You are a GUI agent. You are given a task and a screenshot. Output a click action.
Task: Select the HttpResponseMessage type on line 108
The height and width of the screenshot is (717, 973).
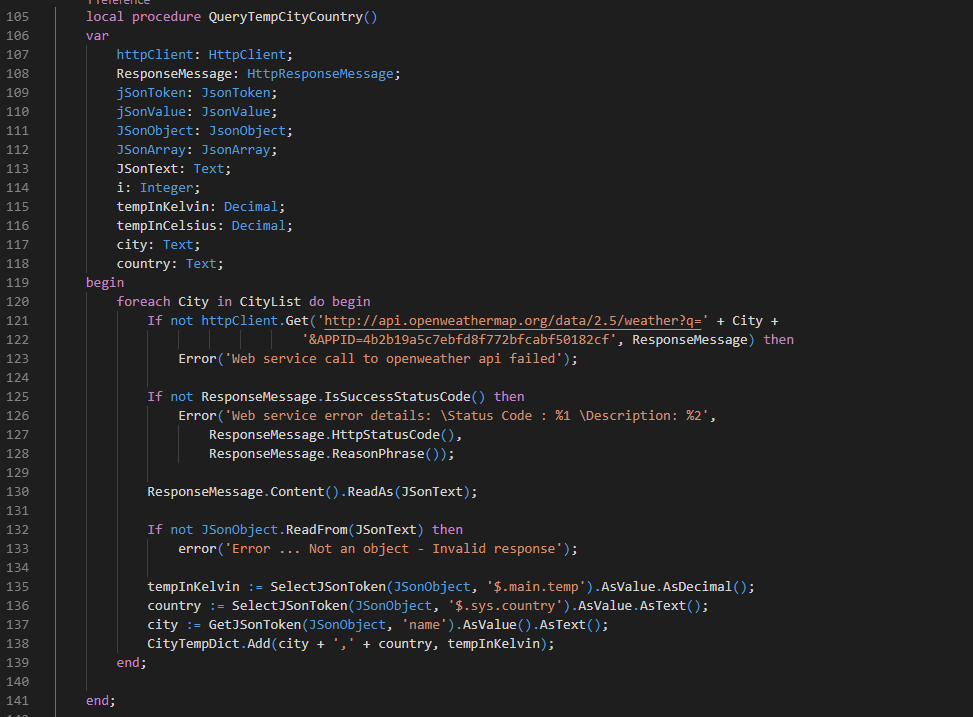click(320, 74)
